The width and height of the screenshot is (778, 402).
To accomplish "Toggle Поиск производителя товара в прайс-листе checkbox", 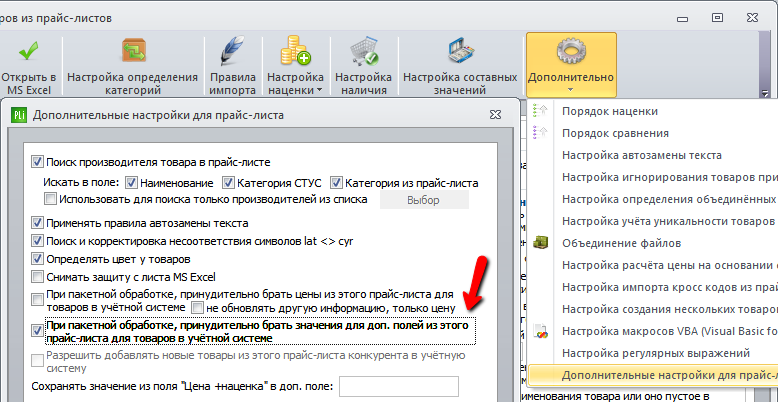I will click(x=37, y=162).
